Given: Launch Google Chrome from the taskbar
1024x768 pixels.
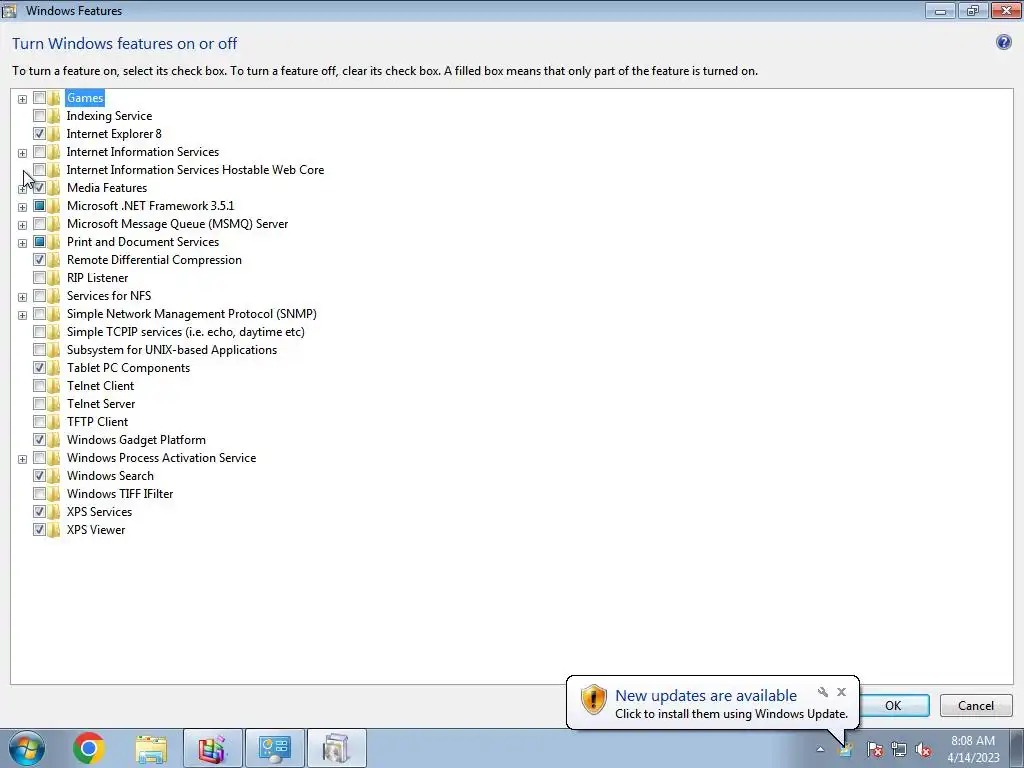Looking at the screenshot, I should tap(89, 748).
